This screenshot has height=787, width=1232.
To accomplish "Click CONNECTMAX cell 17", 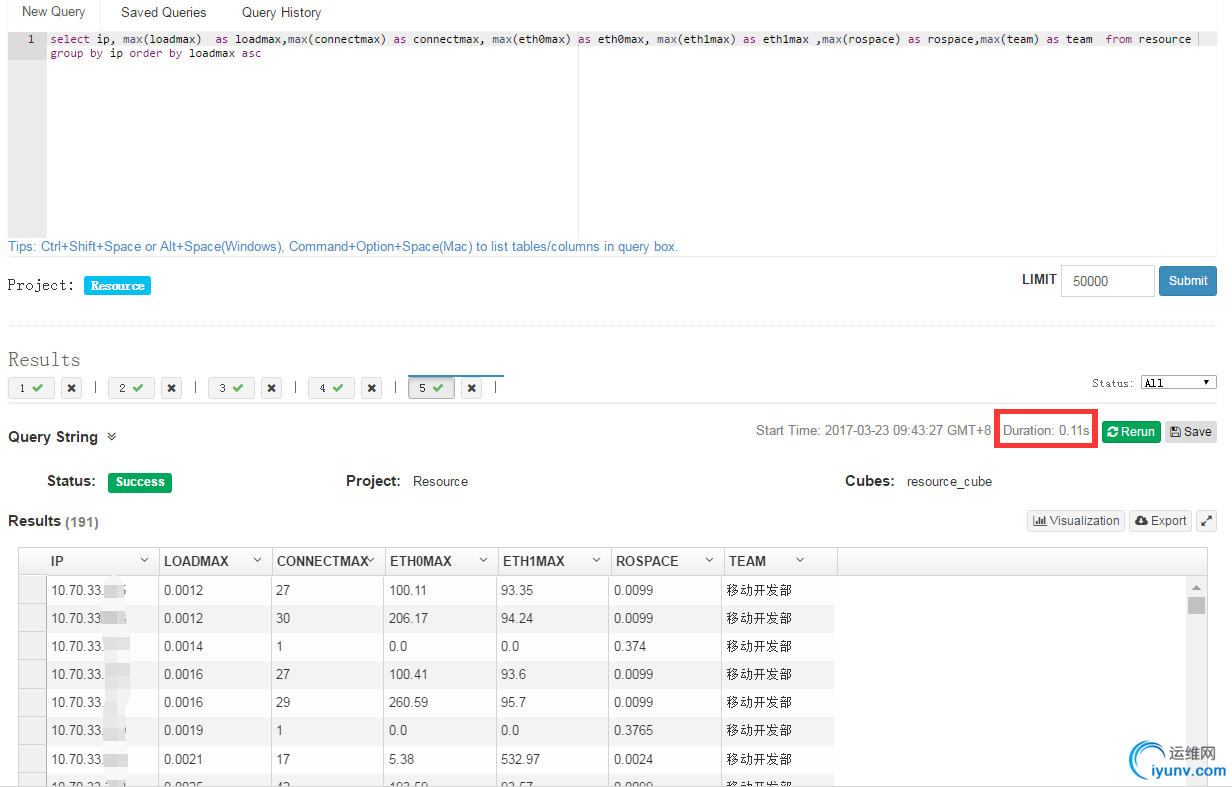I will [x=329, y=759].
